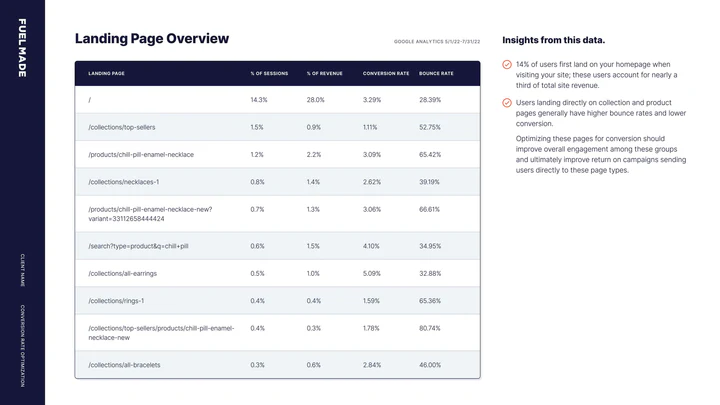Click the checkmark icon beside the 14% homepage insight
720x405 pixels.
(507, 64)
